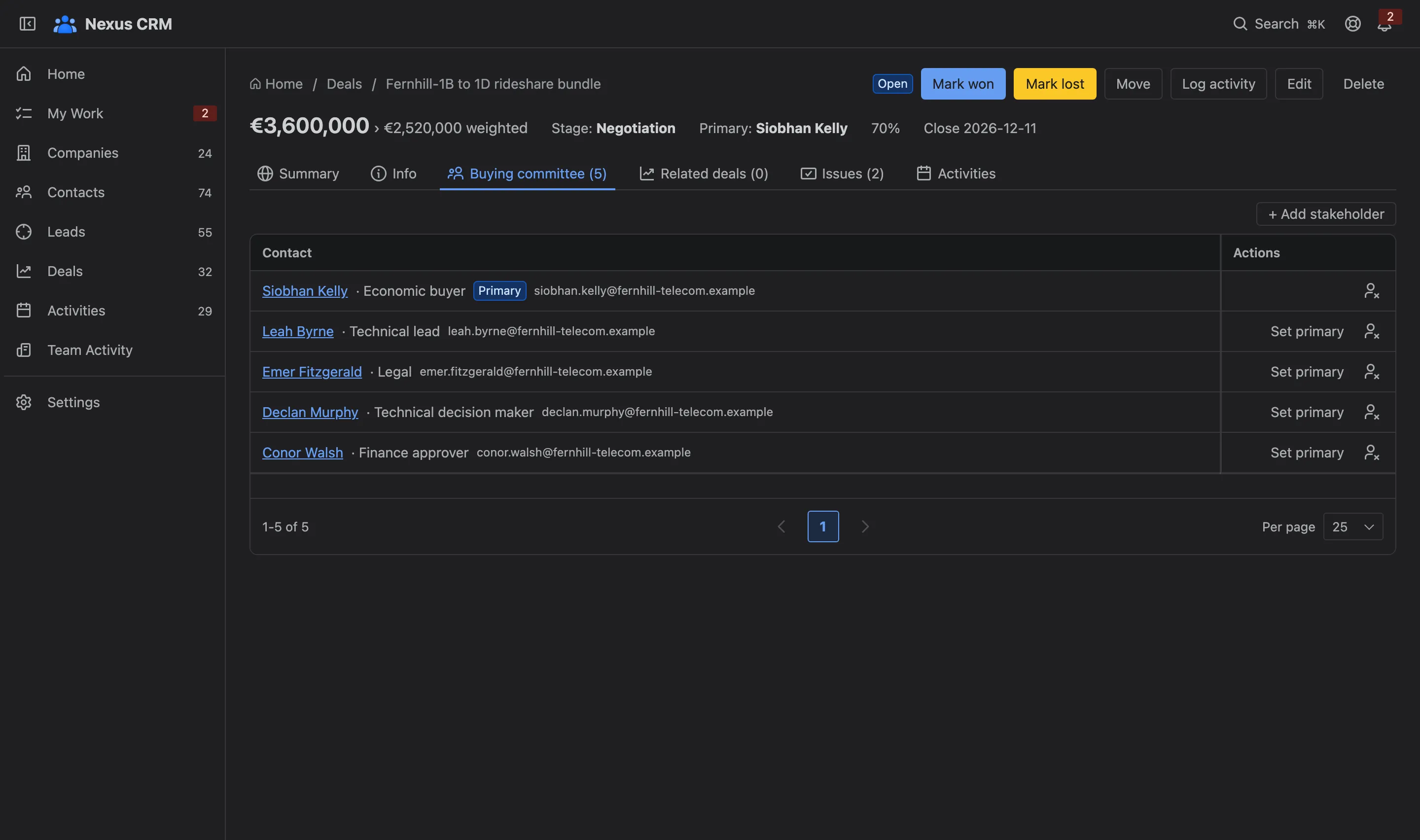Open the deal Activities tab
This screenshot has height=840, width=1420.
coord(956,174)
